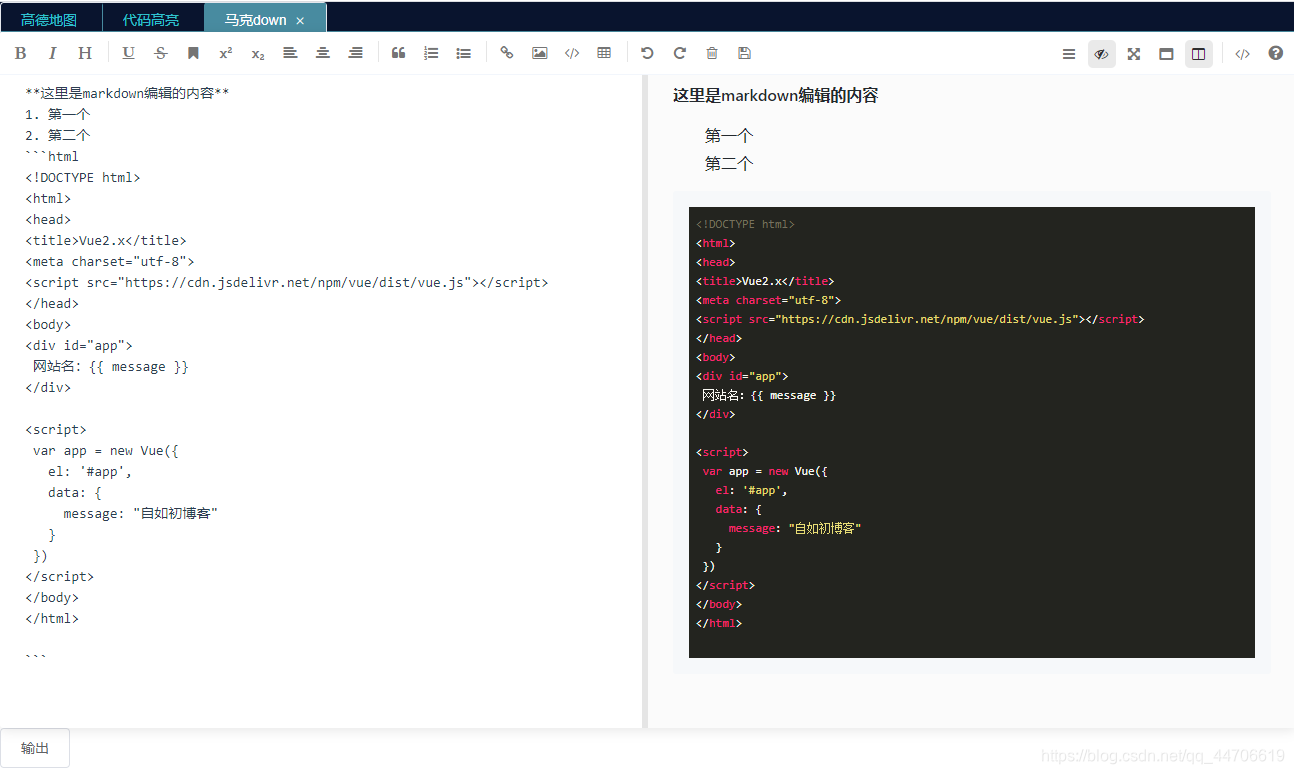
Task: Click the preview heading '这里是markdown编辑的内容'
Action: click(775, 95)
